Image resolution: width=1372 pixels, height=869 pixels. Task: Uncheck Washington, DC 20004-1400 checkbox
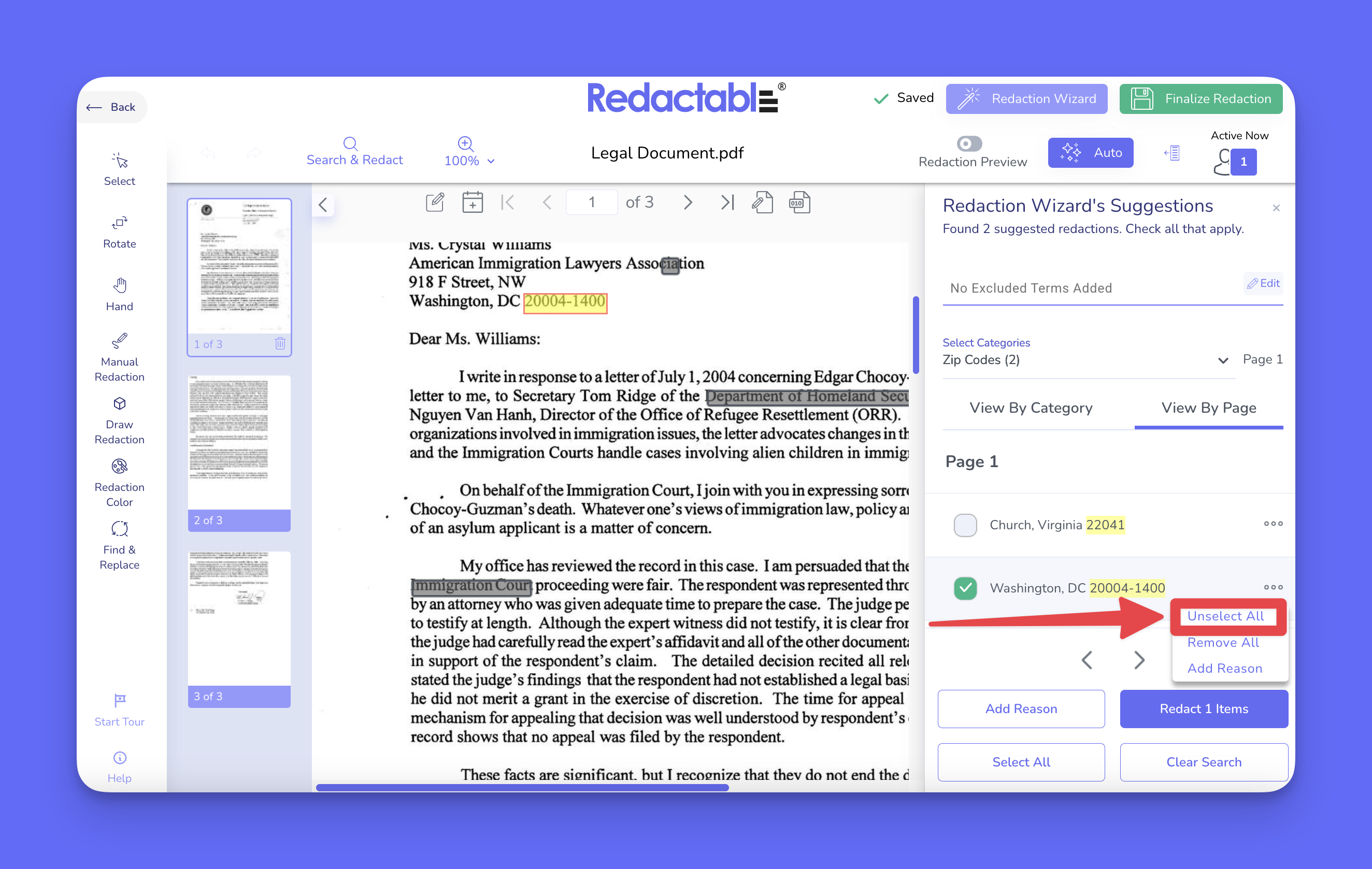tap(965, 588)
